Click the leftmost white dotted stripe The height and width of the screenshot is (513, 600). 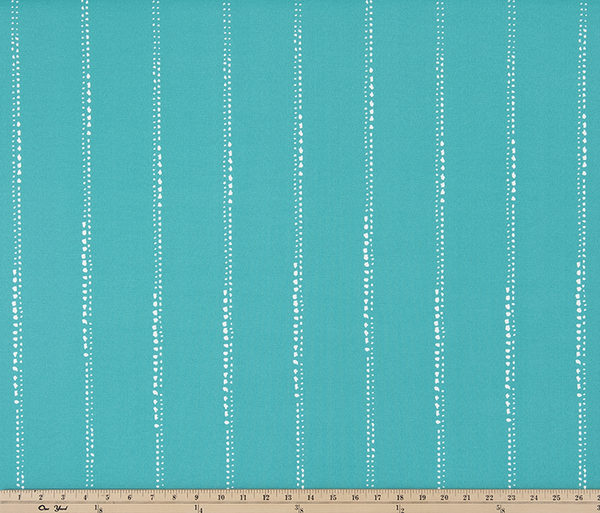16,250
